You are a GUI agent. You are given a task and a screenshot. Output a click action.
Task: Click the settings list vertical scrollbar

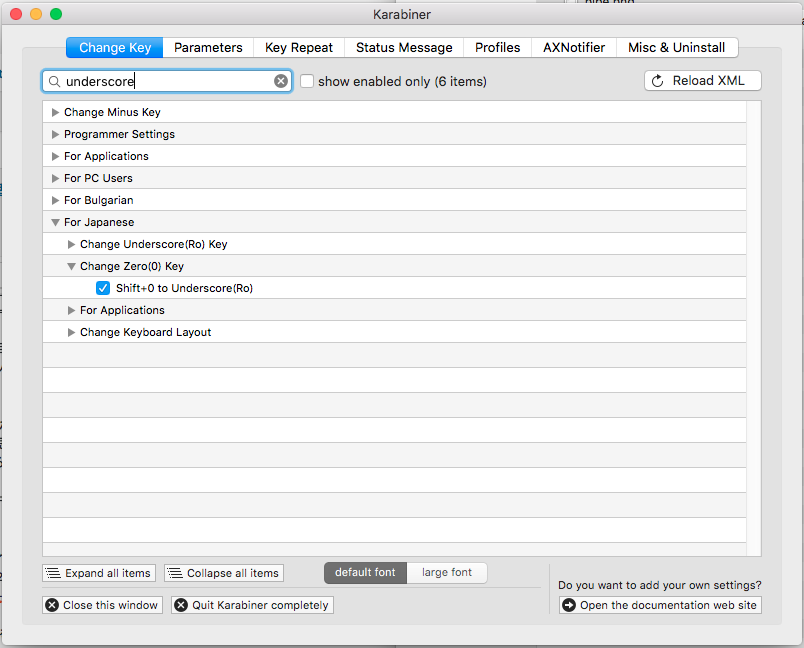click(753, 328)
